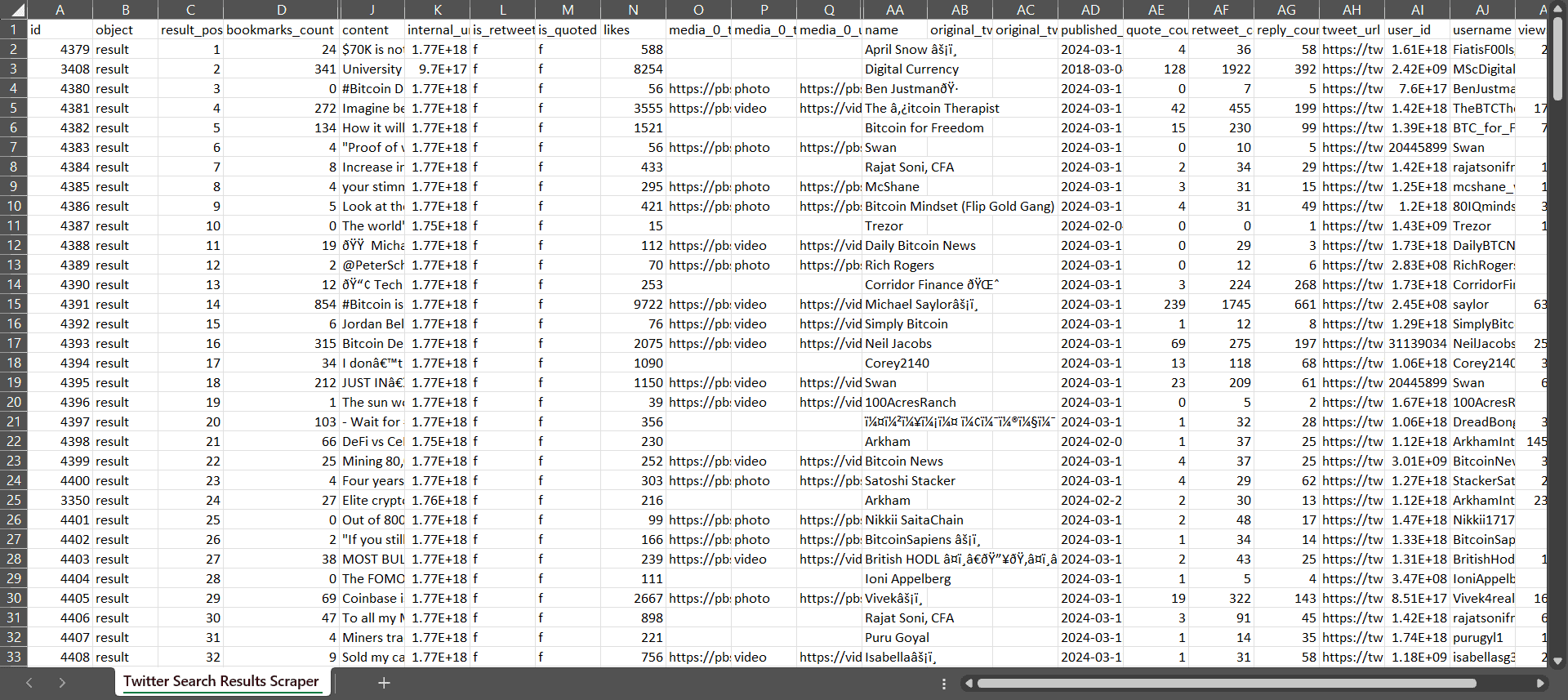The image size is (1568, 700).
Task: Select the Puru Goyal name cell
Action: 895,637
